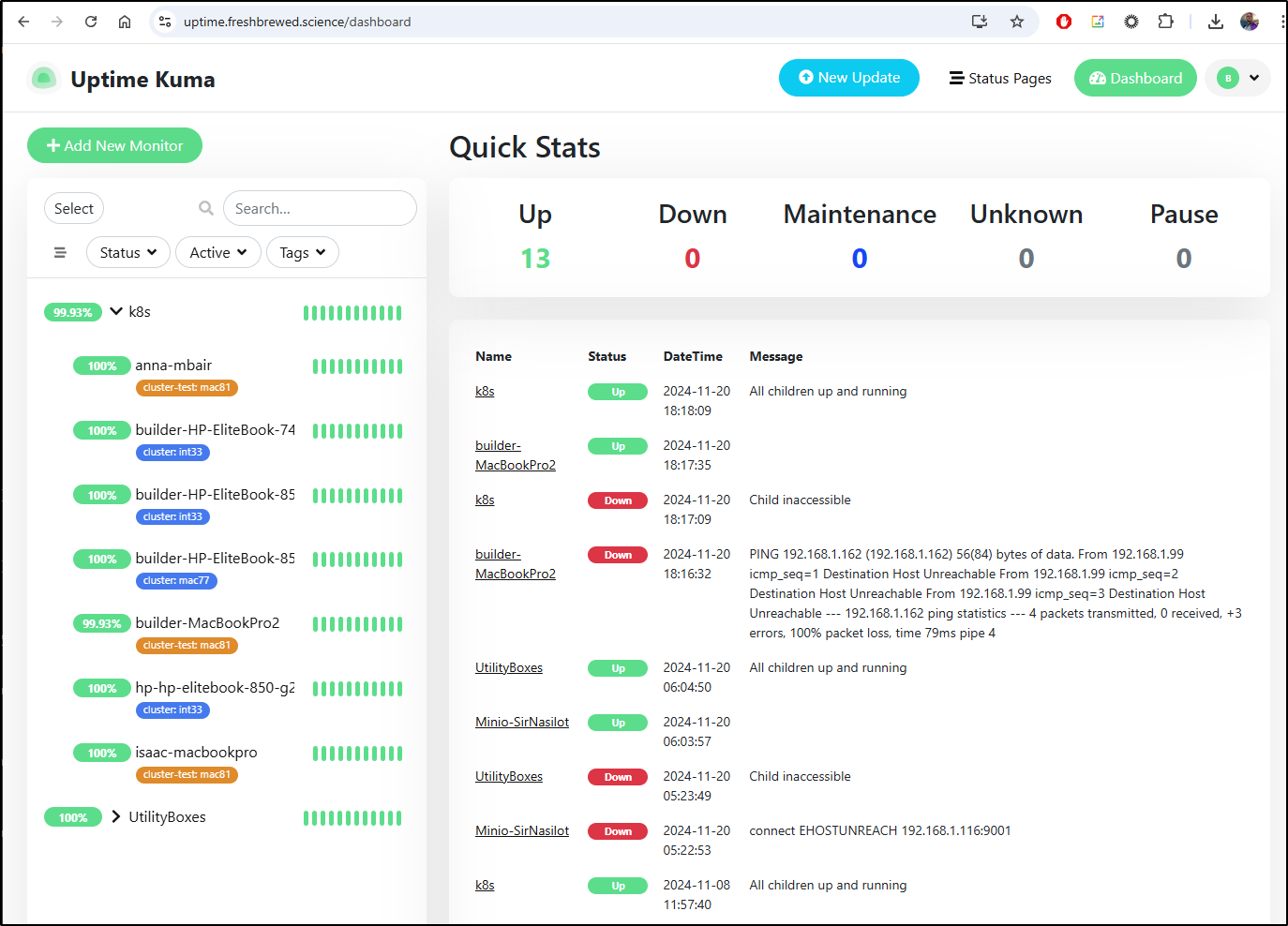The height and width of the screenshot is (926, 1288).
Task: Focus the monitor Search field
Action: coord(320,208)
